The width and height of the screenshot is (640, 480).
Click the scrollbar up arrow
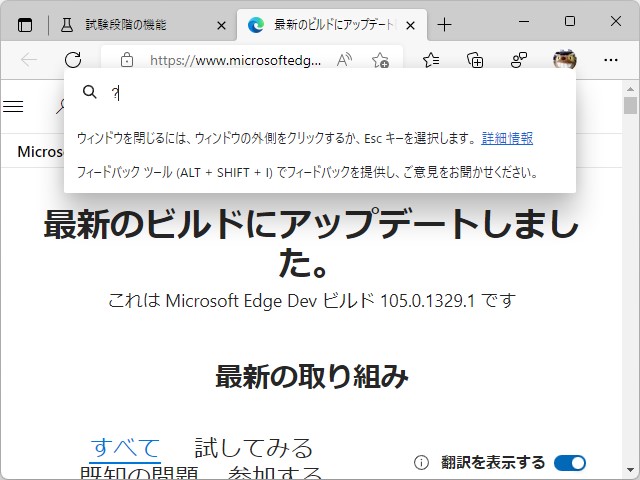631,89
